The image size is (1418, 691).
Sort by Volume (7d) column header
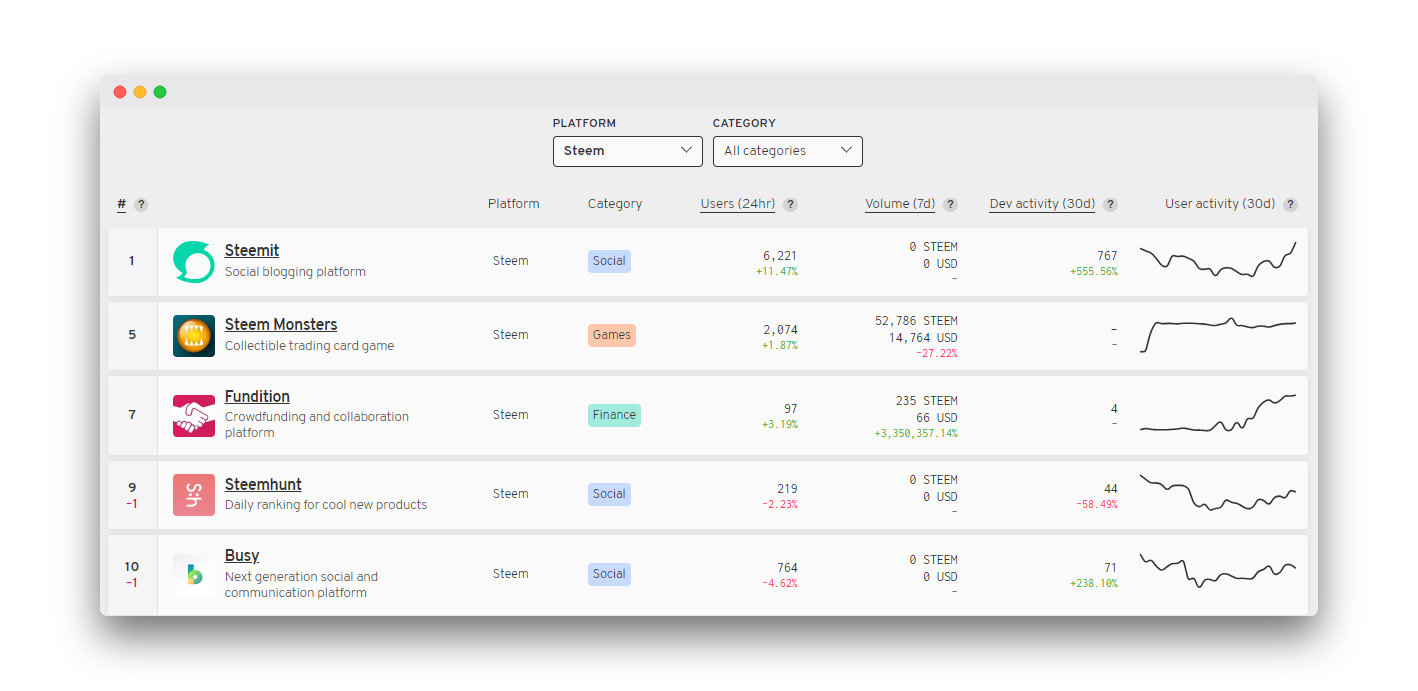[900, 204]
